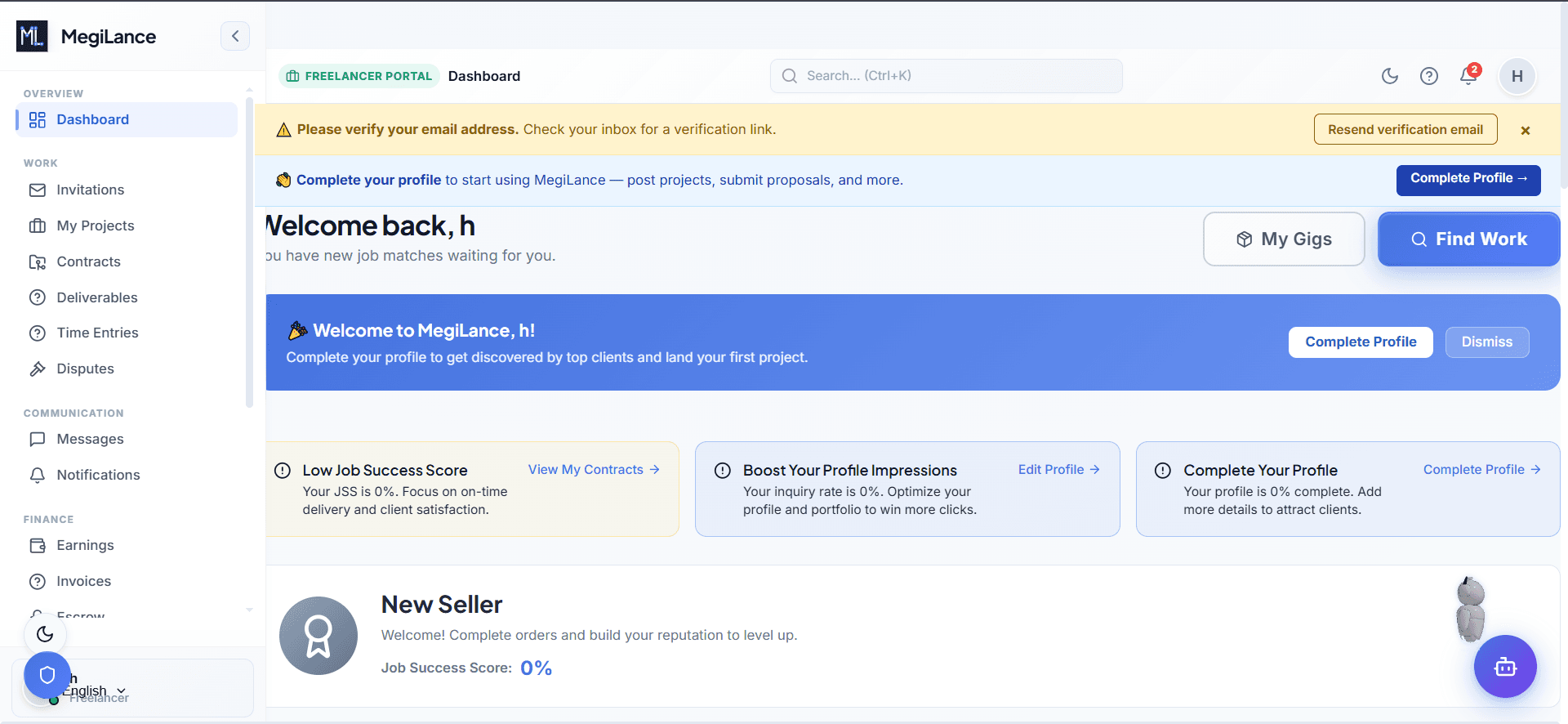Follow the Edit Profile link
The width and height of the screenshot is (1568, 724).
tap(1059, 469)
